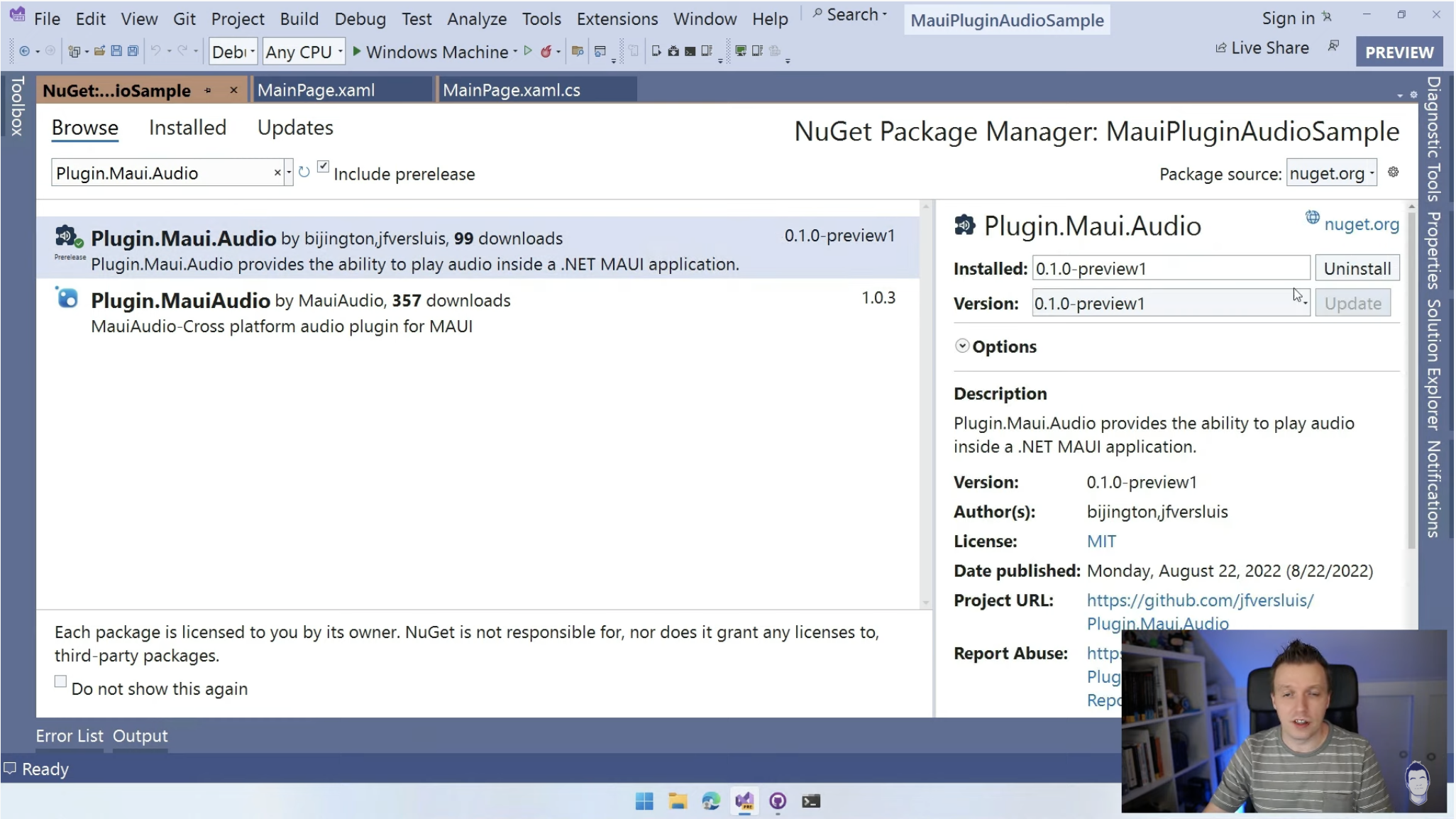Click in the package search field
1456x819 pixels.
click(163, 173)
